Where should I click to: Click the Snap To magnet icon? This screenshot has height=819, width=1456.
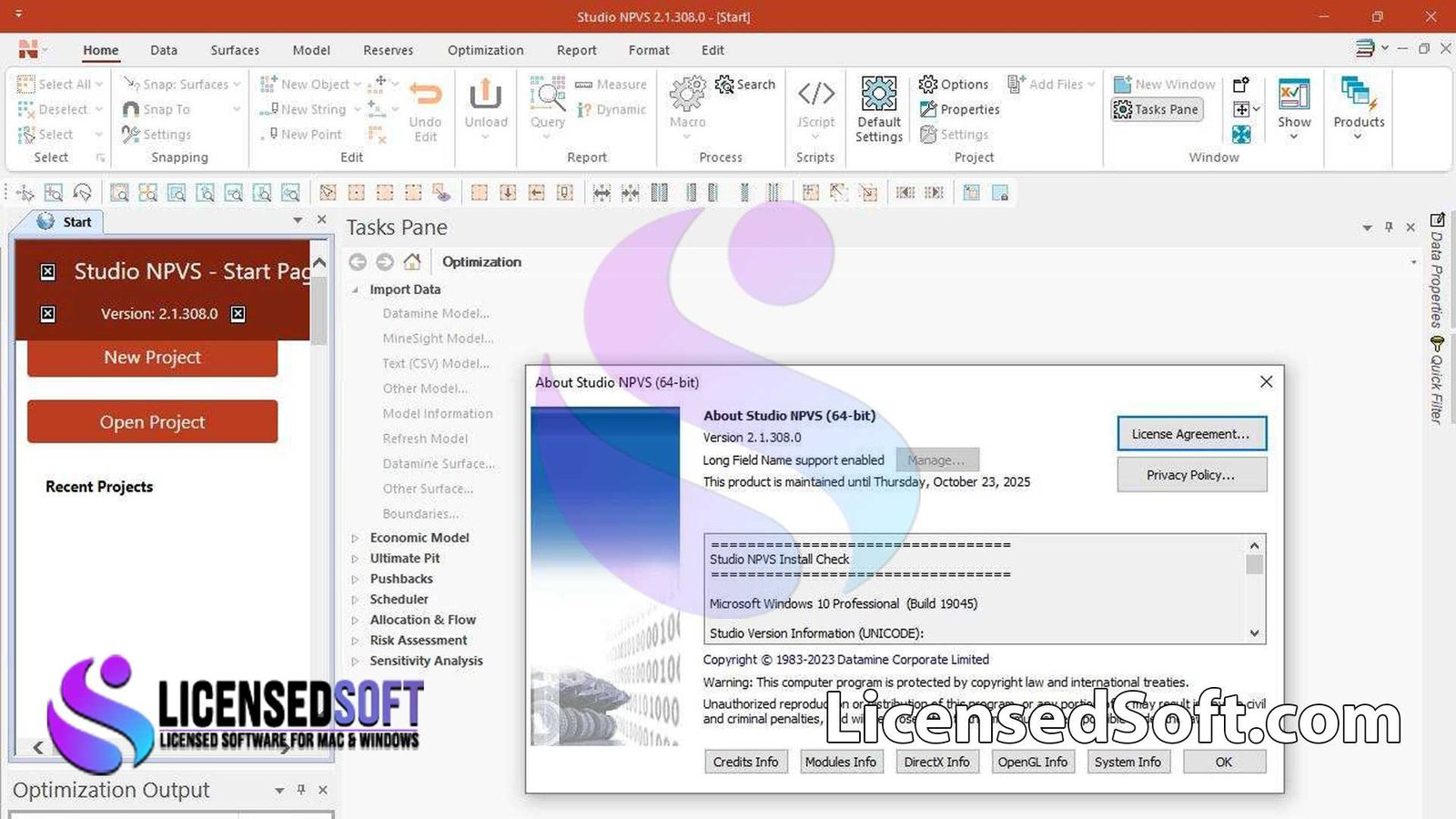coord(131,109)
